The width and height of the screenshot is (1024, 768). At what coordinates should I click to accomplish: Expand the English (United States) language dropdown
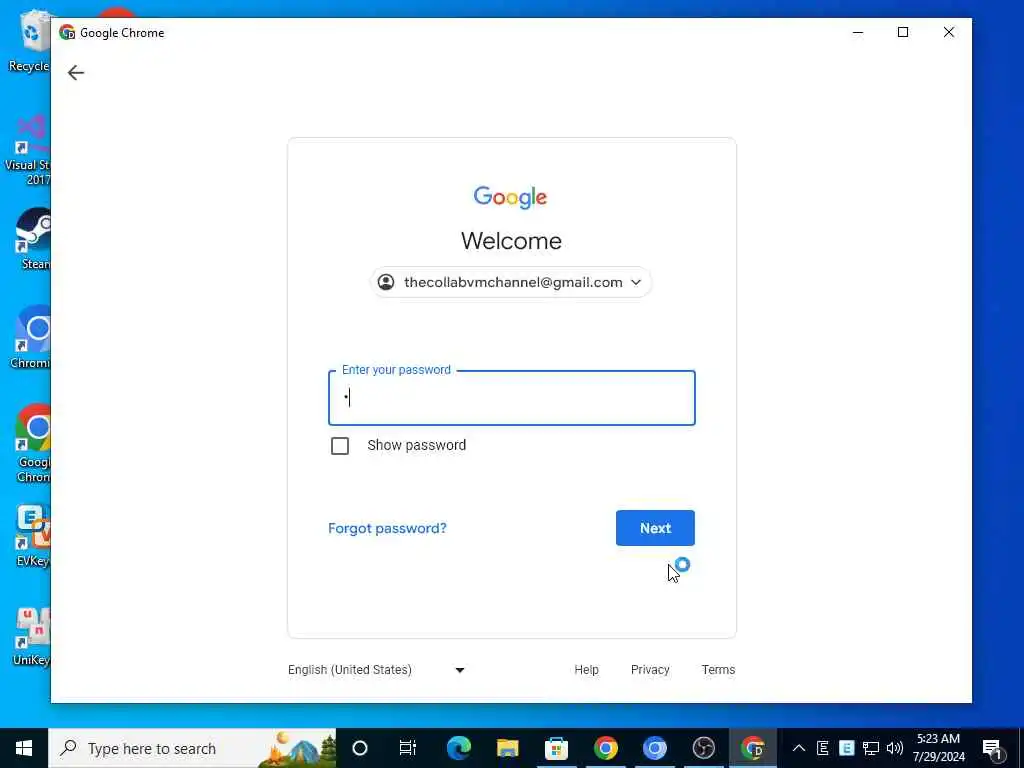click(376, 669)
